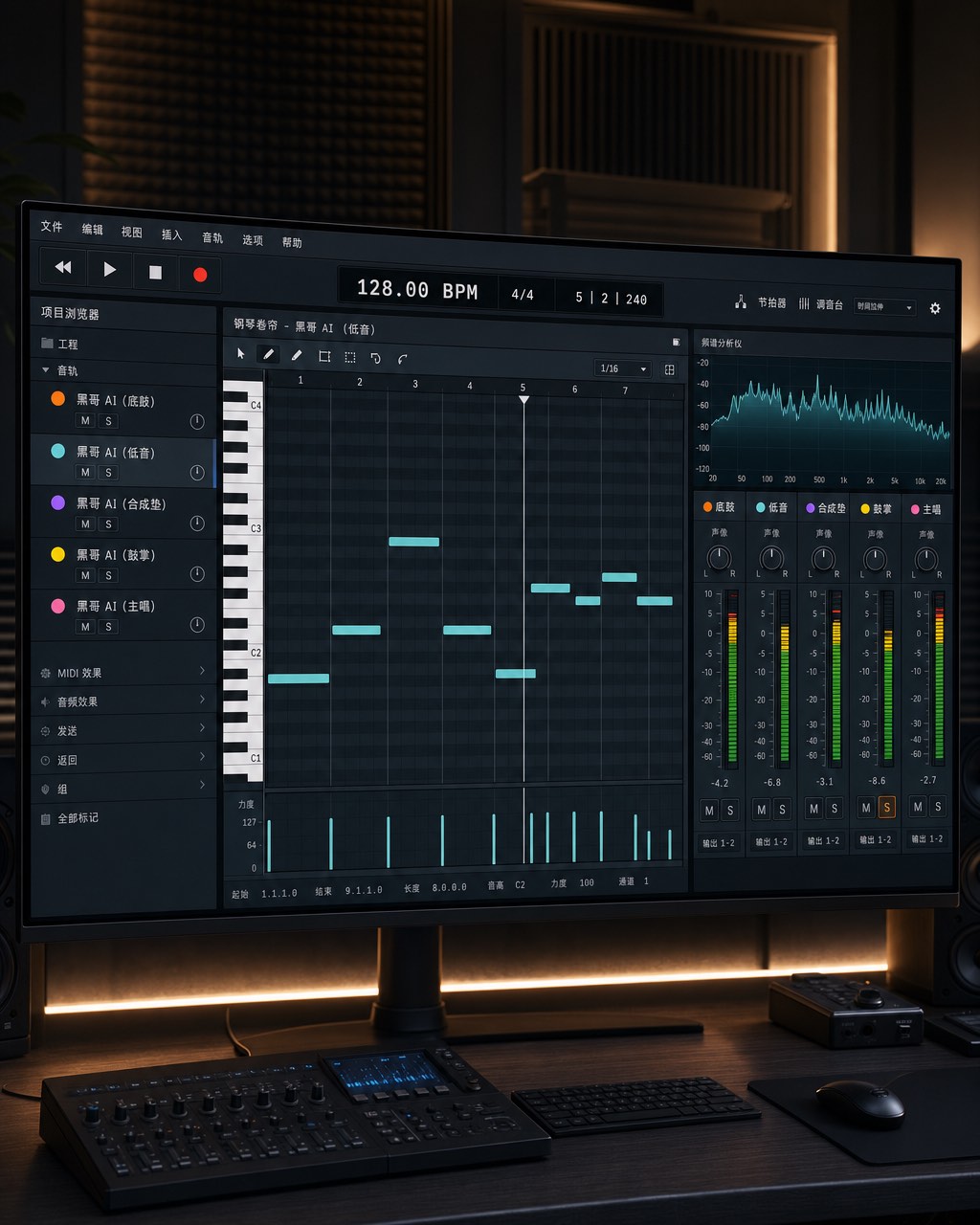Screen dimensions: 980x1225
Task: Select the eraser tool next to pencil
Action: (x=297, y=355)
